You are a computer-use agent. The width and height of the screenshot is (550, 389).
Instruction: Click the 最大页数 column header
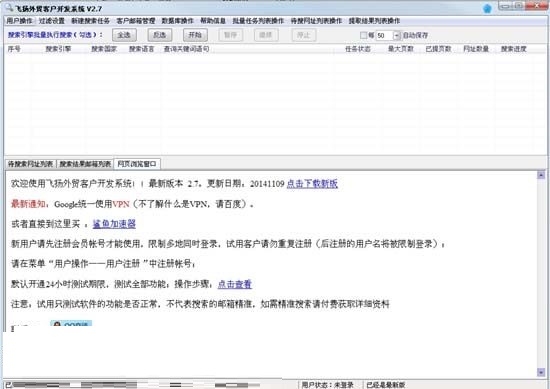[401, 49]
